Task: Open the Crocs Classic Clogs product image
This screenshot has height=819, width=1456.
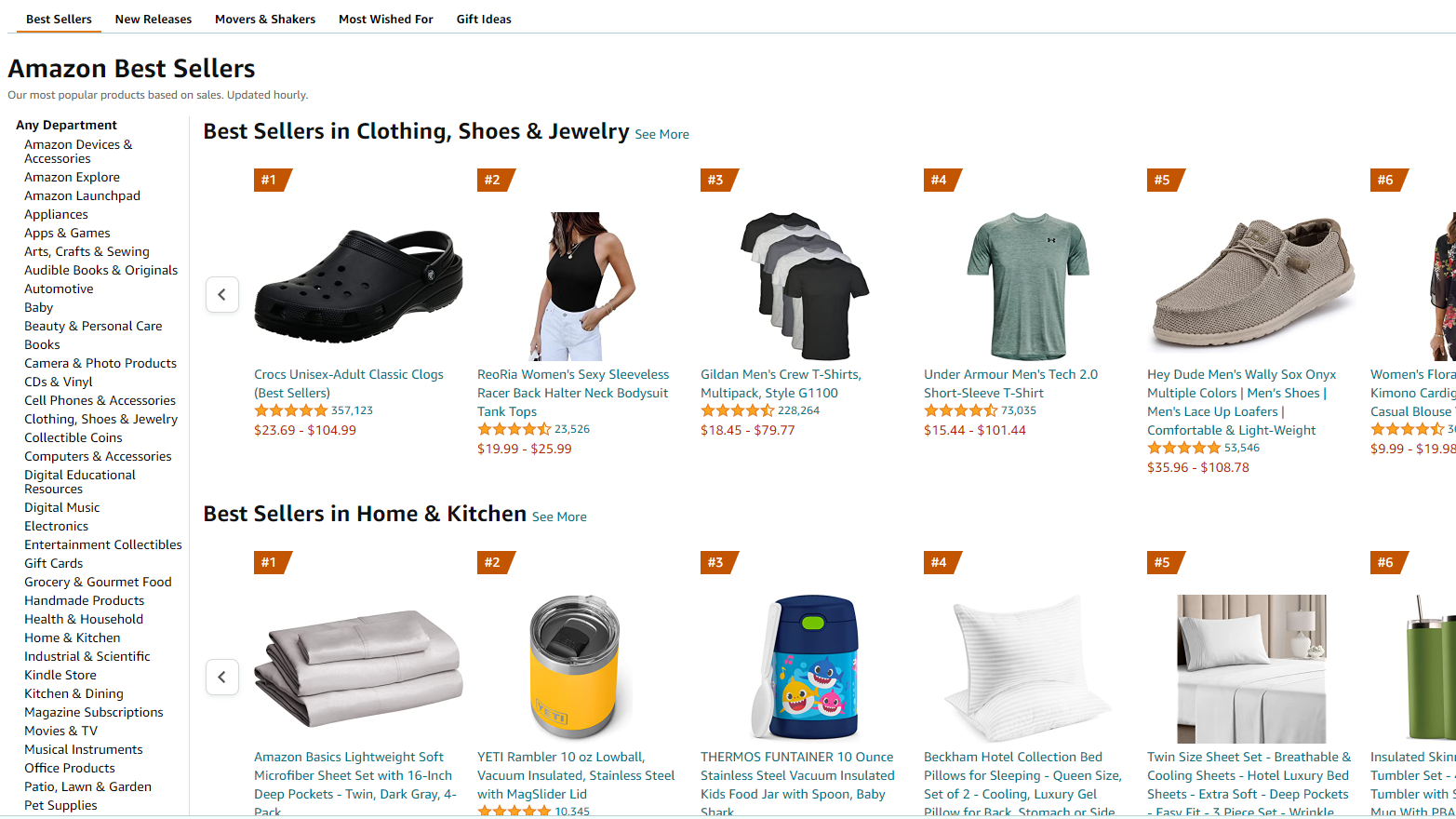Action: (358, 287)
